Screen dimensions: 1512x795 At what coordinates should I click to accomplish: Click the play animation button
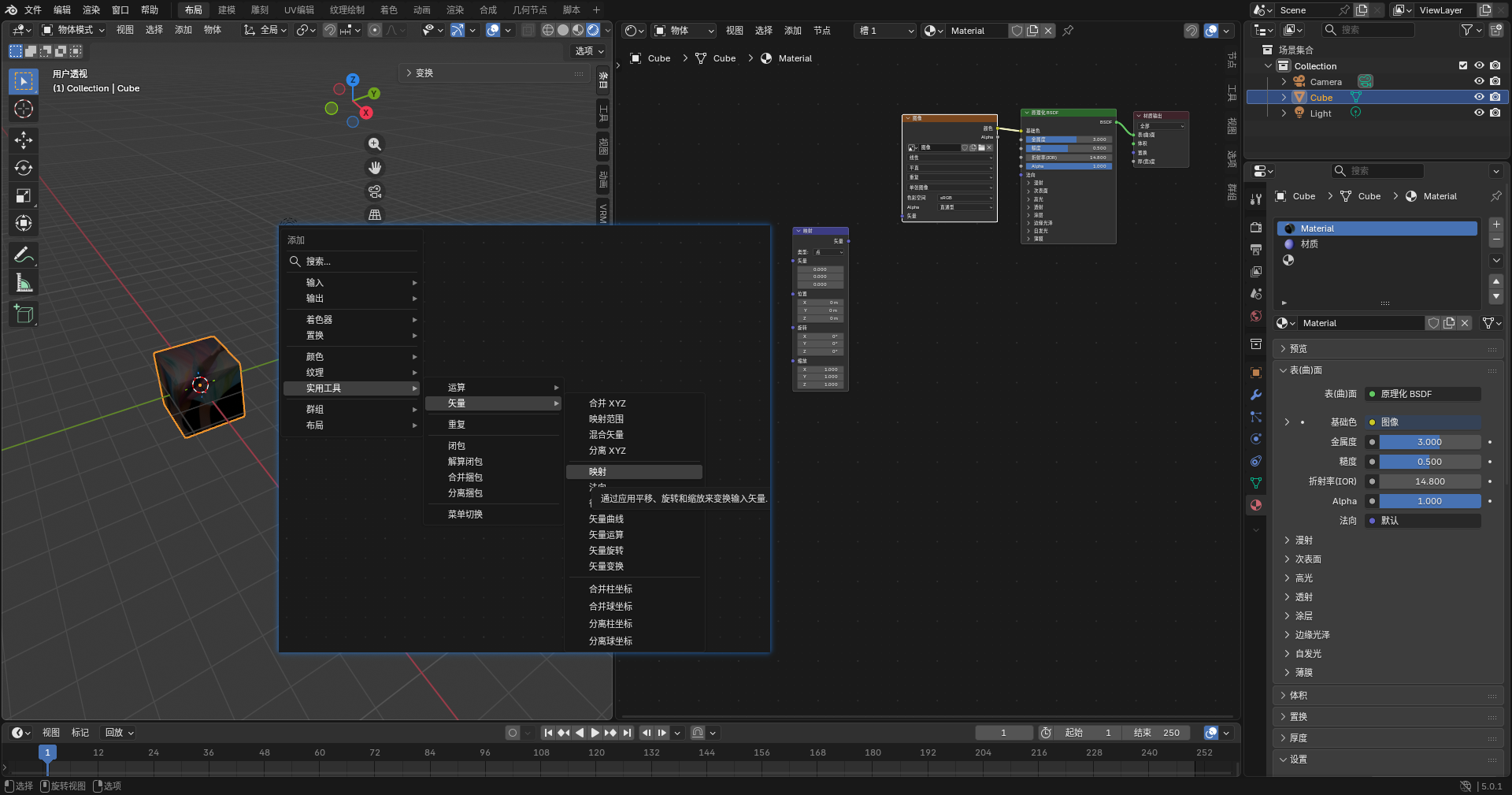(x=595, y=733)
